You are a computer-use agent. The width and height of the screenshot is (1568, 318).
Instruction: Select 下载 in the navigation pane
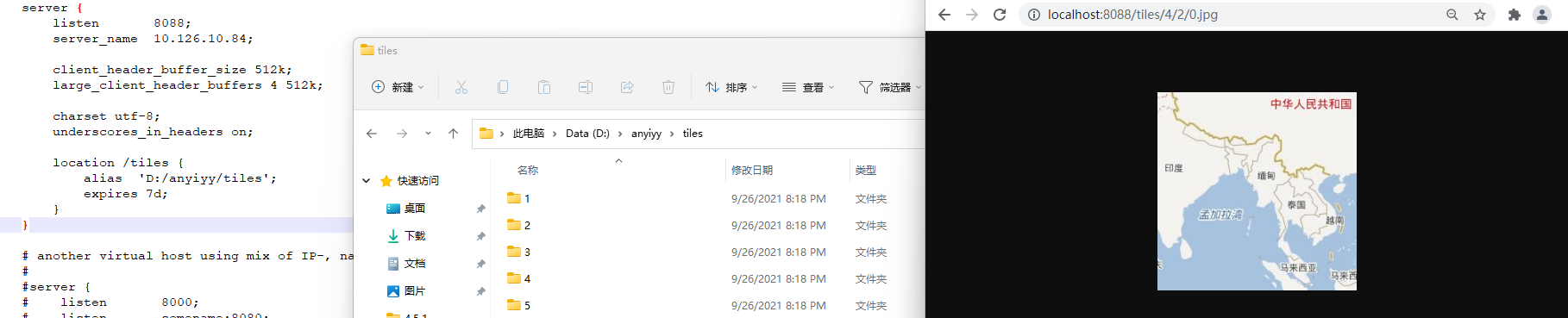415,236
